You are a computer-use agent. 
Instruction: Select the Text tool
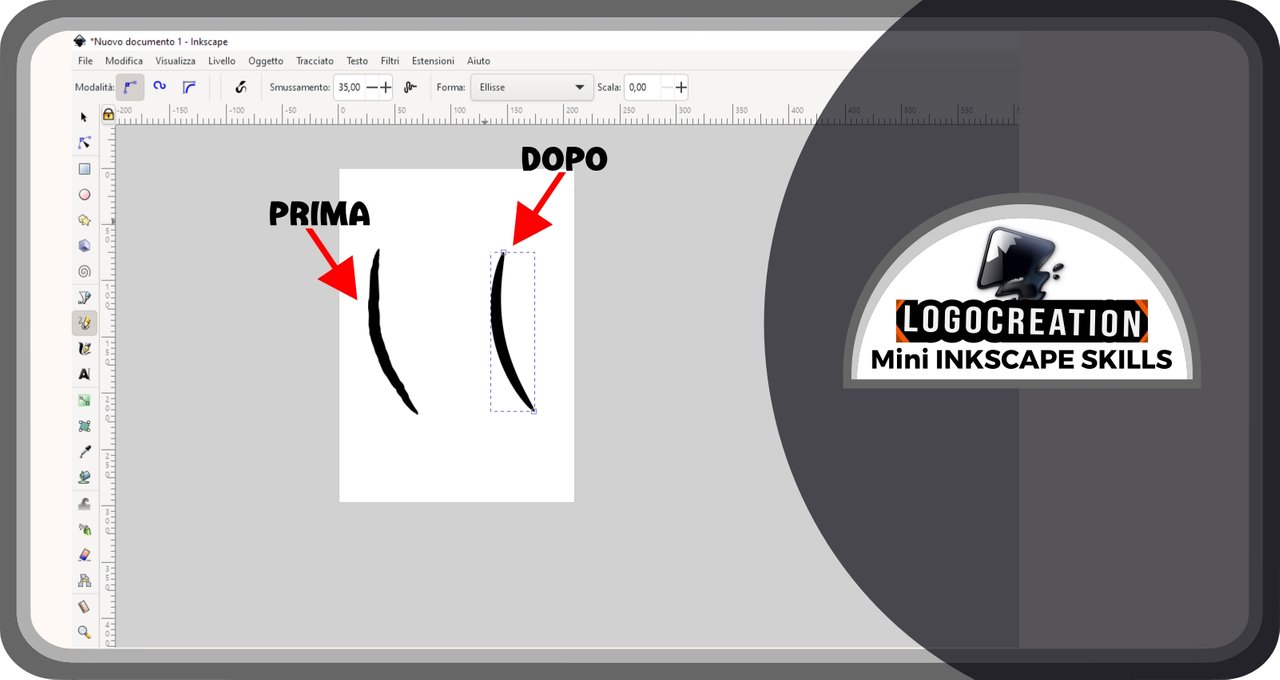point(84,374)
